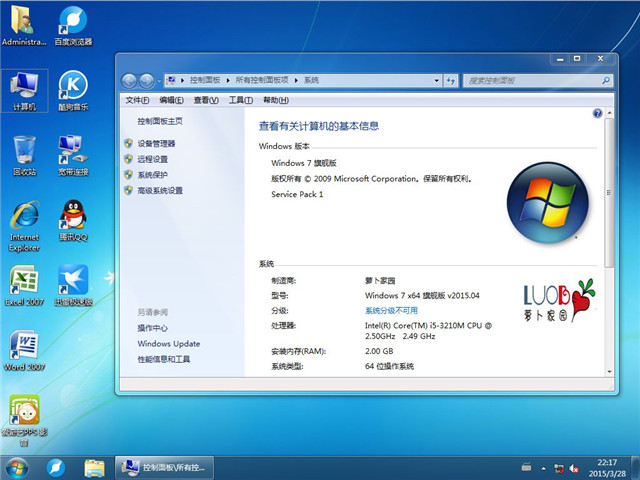Viewport: 640px width, 480px height.
Task: Click the LUOB 萝卜家园 OEM logo
Action: 559,300
